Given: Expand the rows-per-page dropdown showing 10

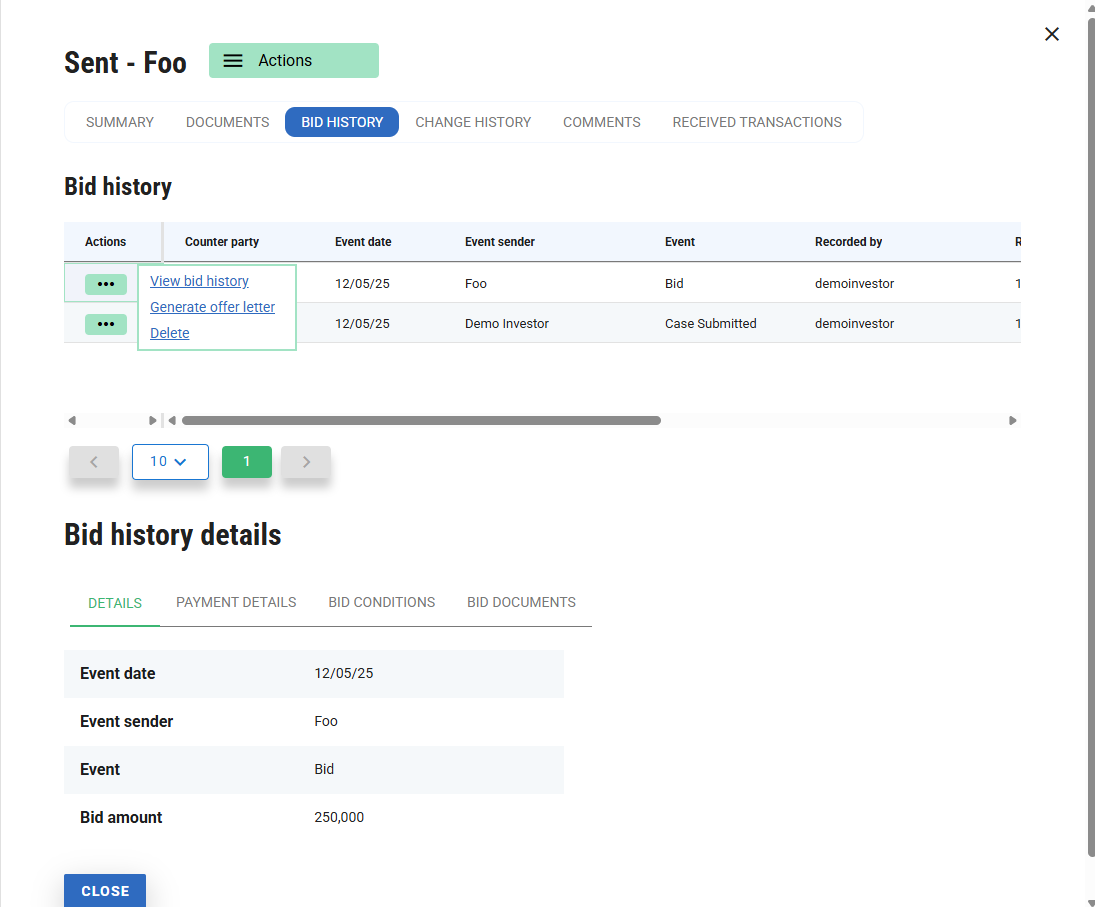Looking at the screenshot, I should 170,462.
